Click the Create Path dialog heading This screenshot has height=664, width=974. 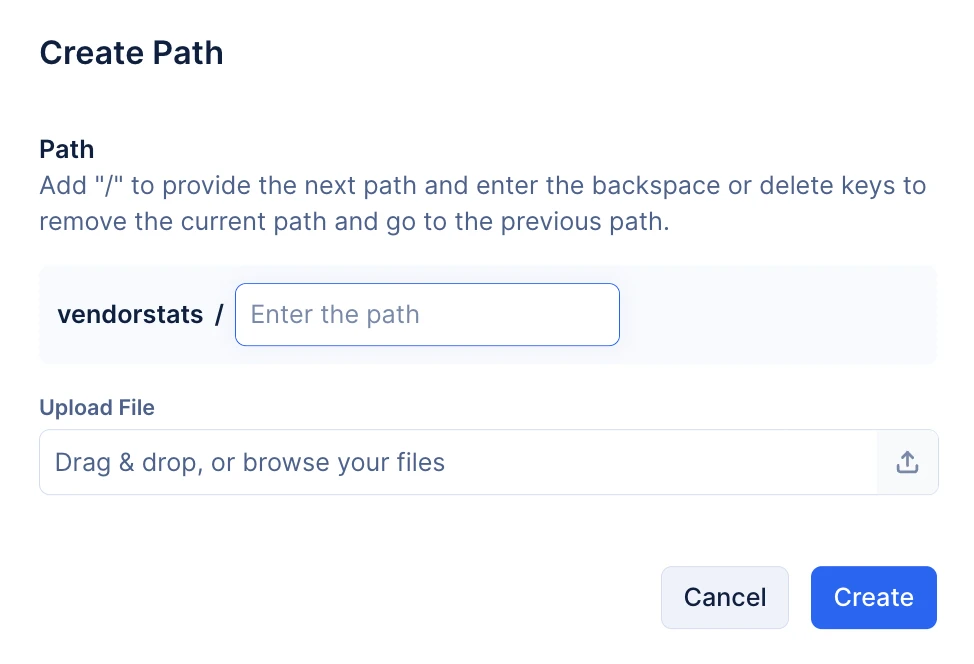pos(131,53)
